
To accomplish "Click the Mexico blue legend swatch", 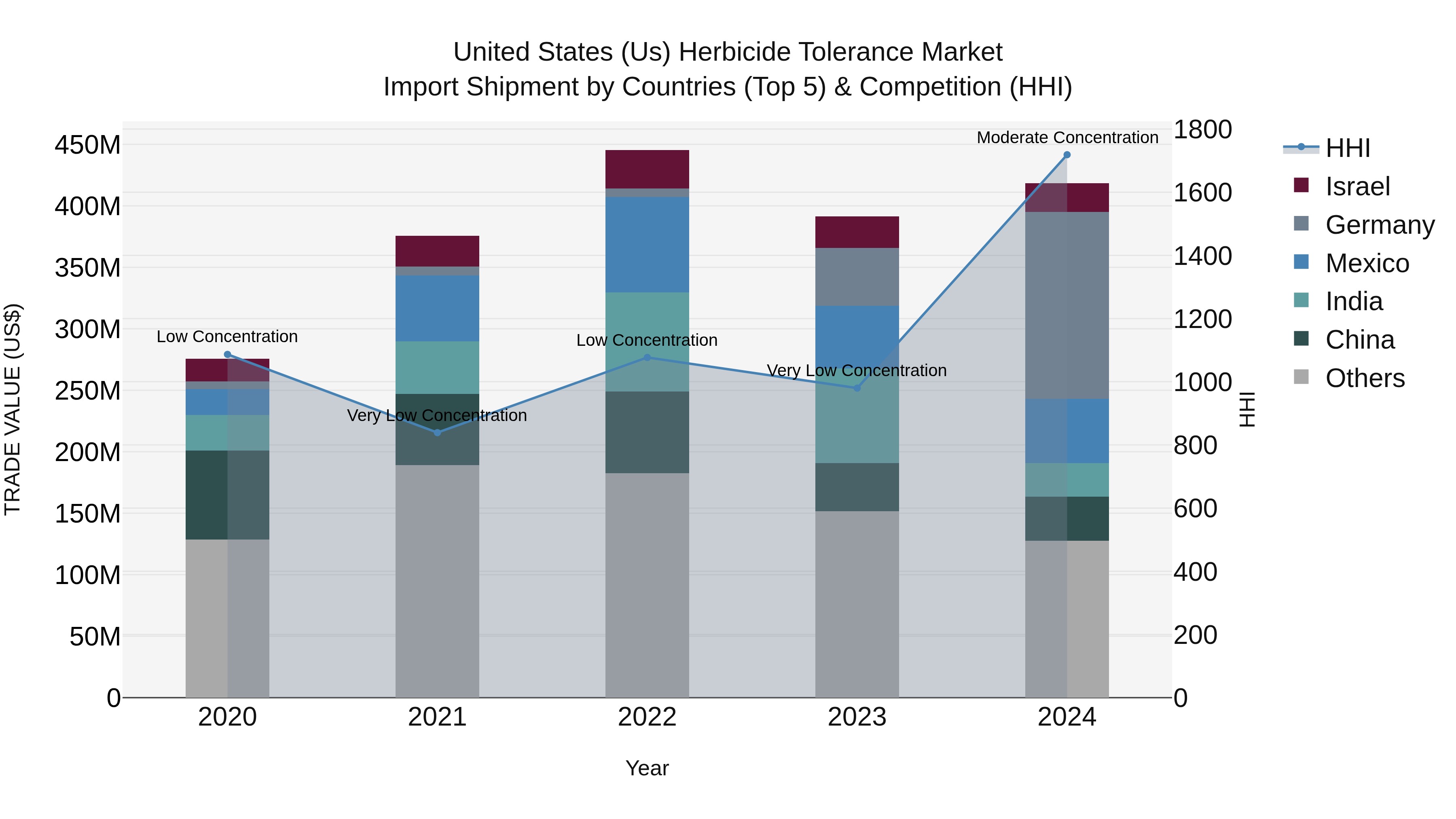I will pos(1301,262).
